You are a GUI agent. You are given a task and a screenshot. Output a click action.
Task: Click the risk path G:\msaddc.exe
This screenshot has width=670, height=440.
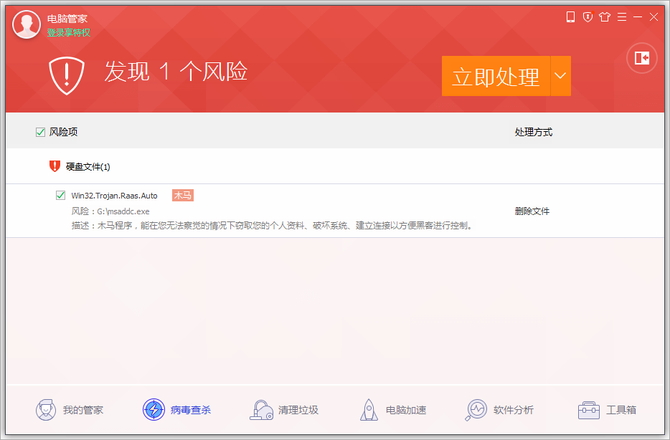coord(123,211)
